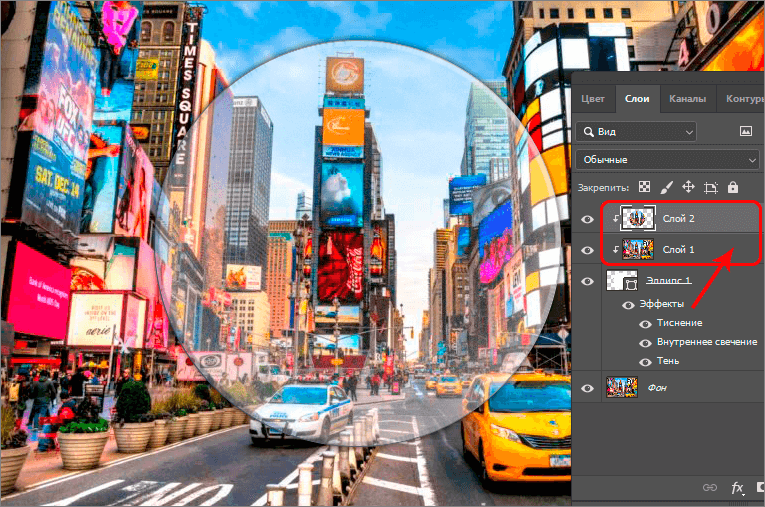Open the Обычные blend mode dropdown
765x507 pixels.
(667, 160)
